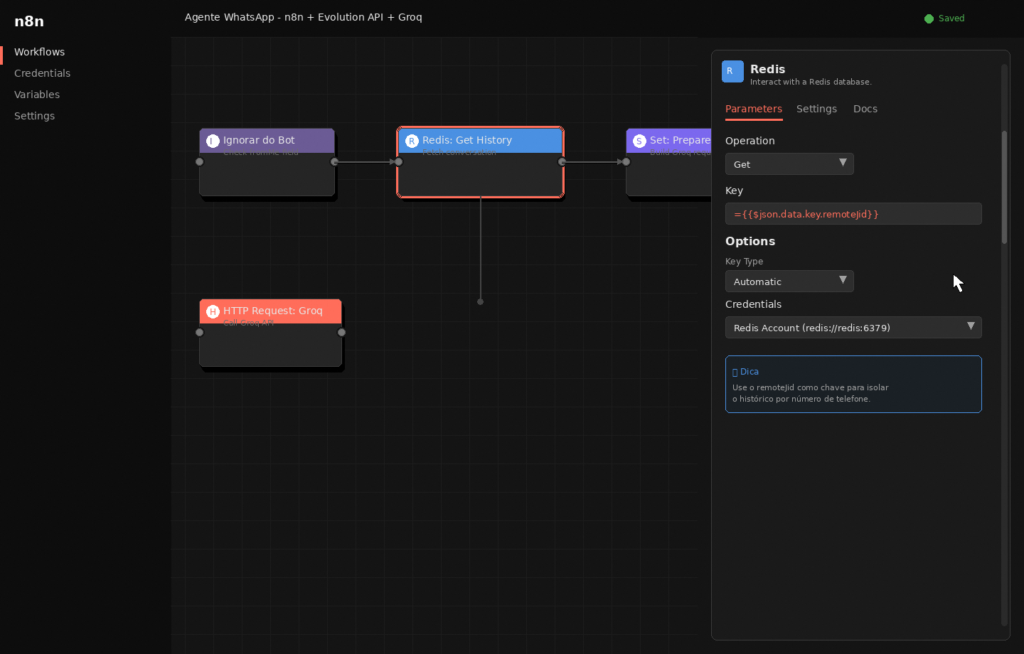Click the n8n logo

click(29, 21)
